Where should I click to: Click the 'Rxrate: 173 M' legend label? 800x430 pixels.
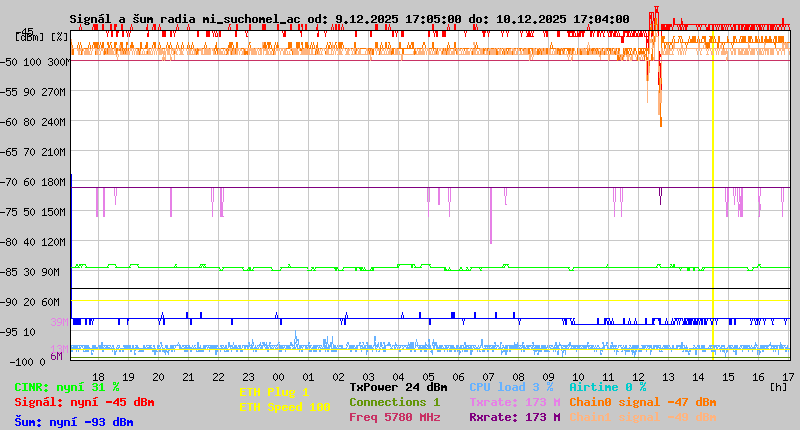(x=515, y=417)
